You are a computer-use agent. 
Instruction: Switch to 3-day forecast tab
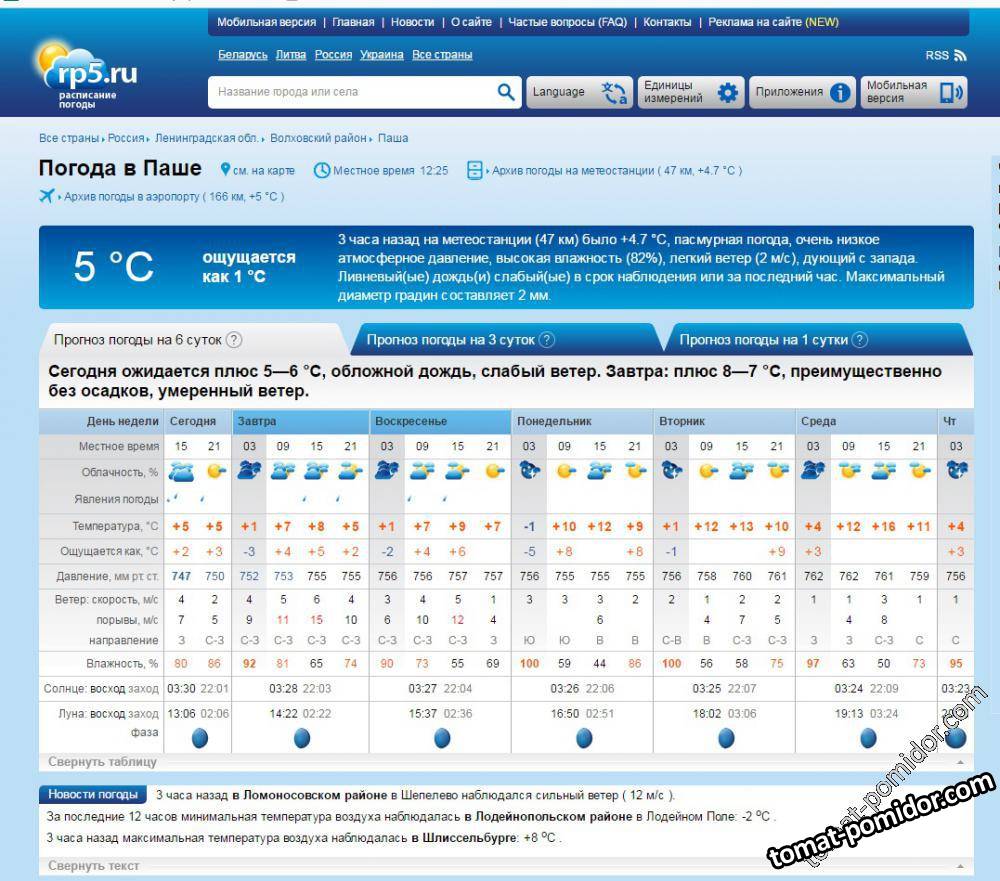pyautogui.click(x=451, y=340)
